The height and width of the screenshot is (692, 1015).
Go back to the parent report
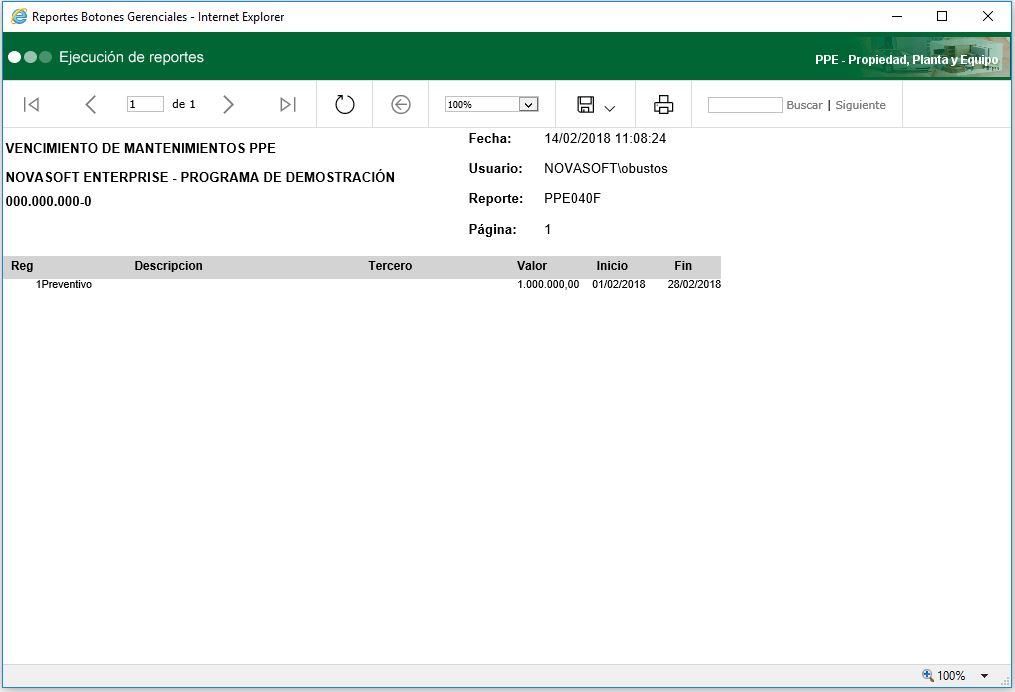click(x=401, y=104)
